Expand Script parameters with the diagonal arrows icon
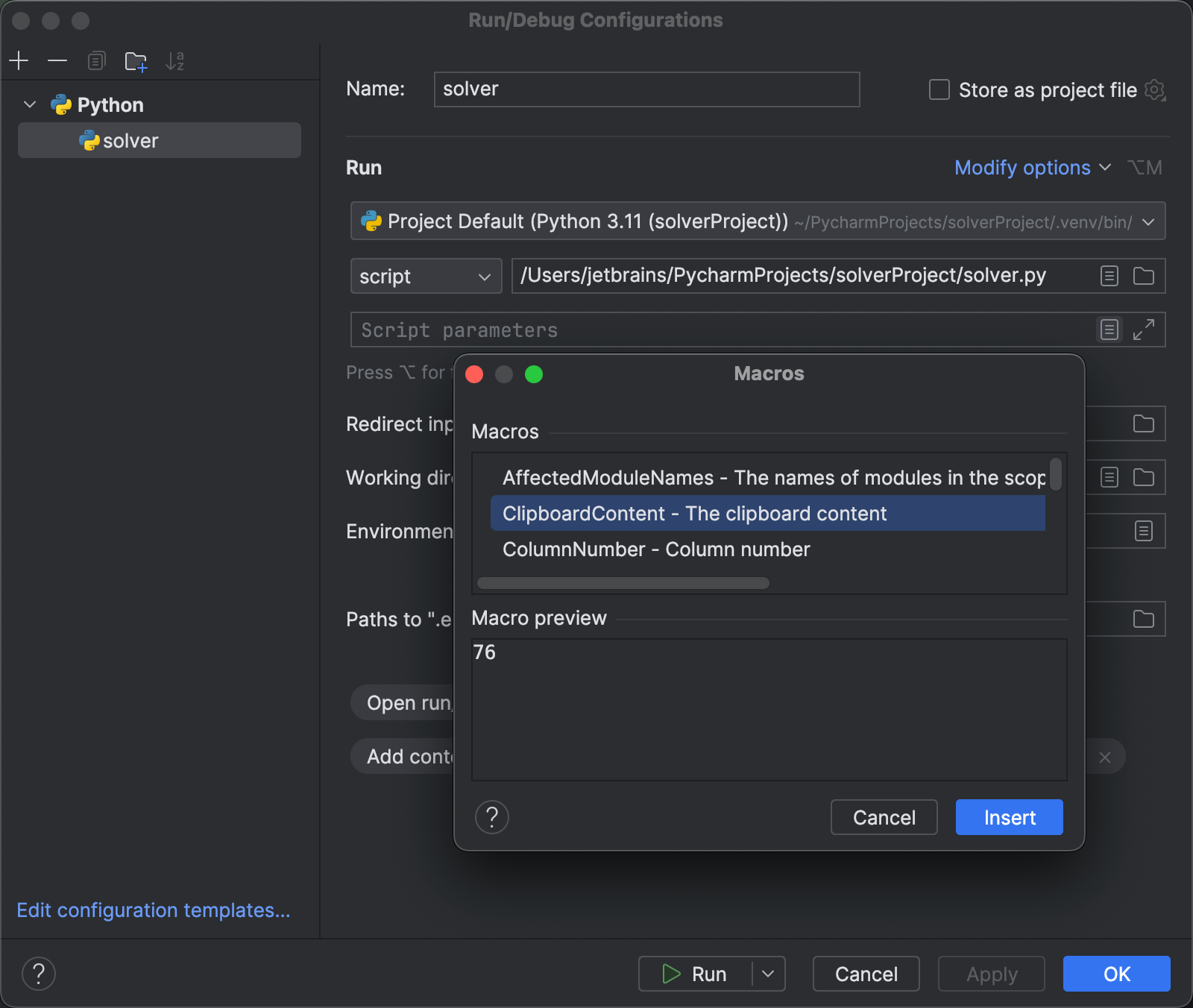Image resolution: width=1193 pixels, height=1008 pixels. pyautogui.click(x=1145, y=330)
